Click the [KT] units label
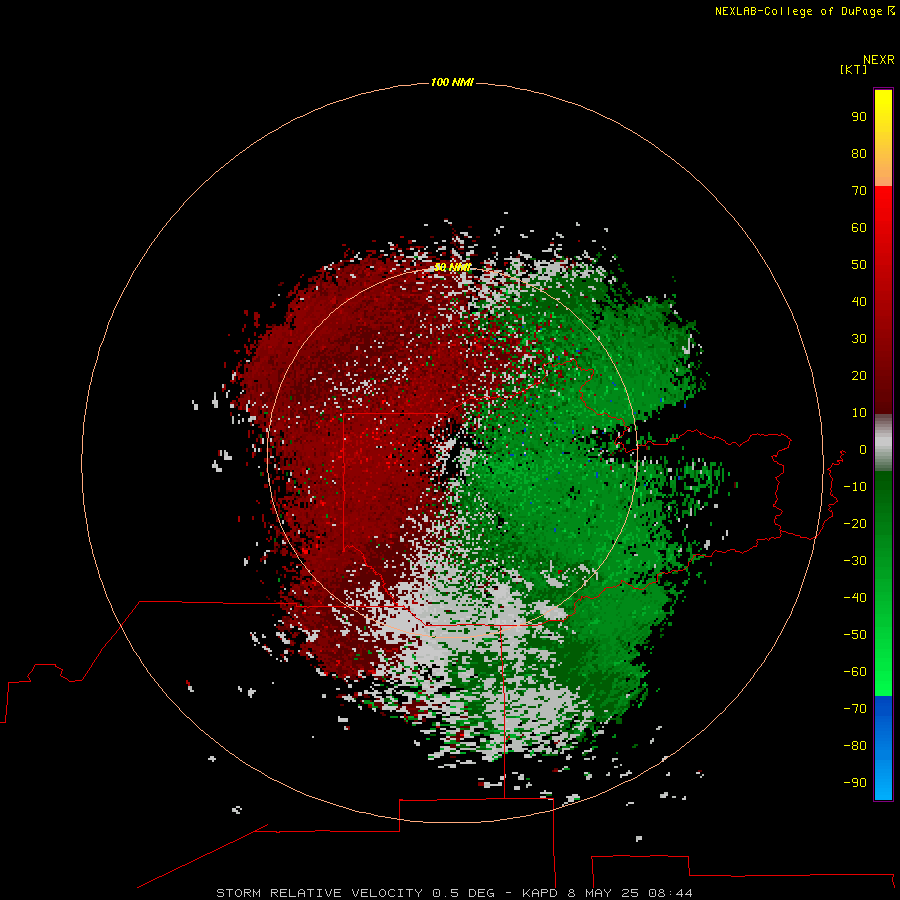 point(853,69)
